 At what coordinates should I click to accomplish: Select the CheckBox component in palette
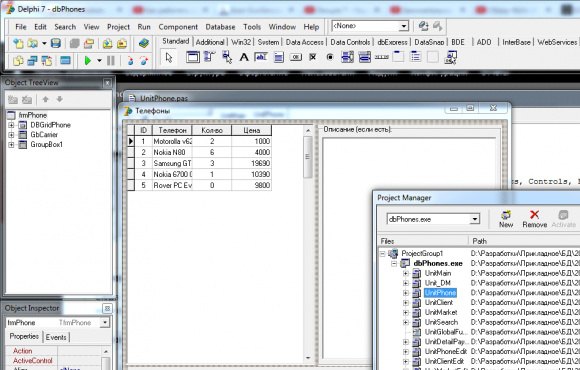coord(313,57)
